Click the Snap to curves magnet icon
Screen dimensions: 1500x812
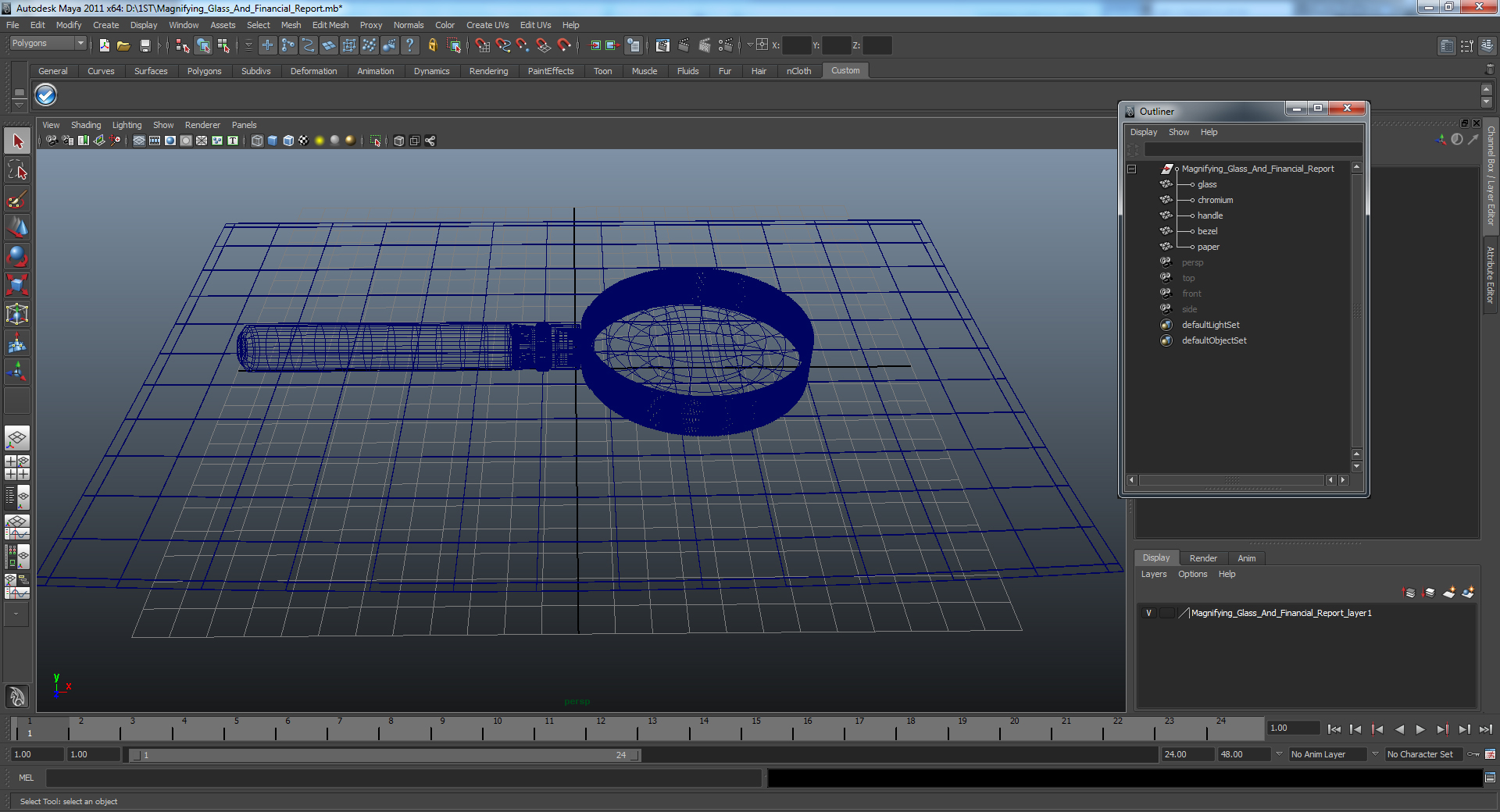(x=503, y=45)
